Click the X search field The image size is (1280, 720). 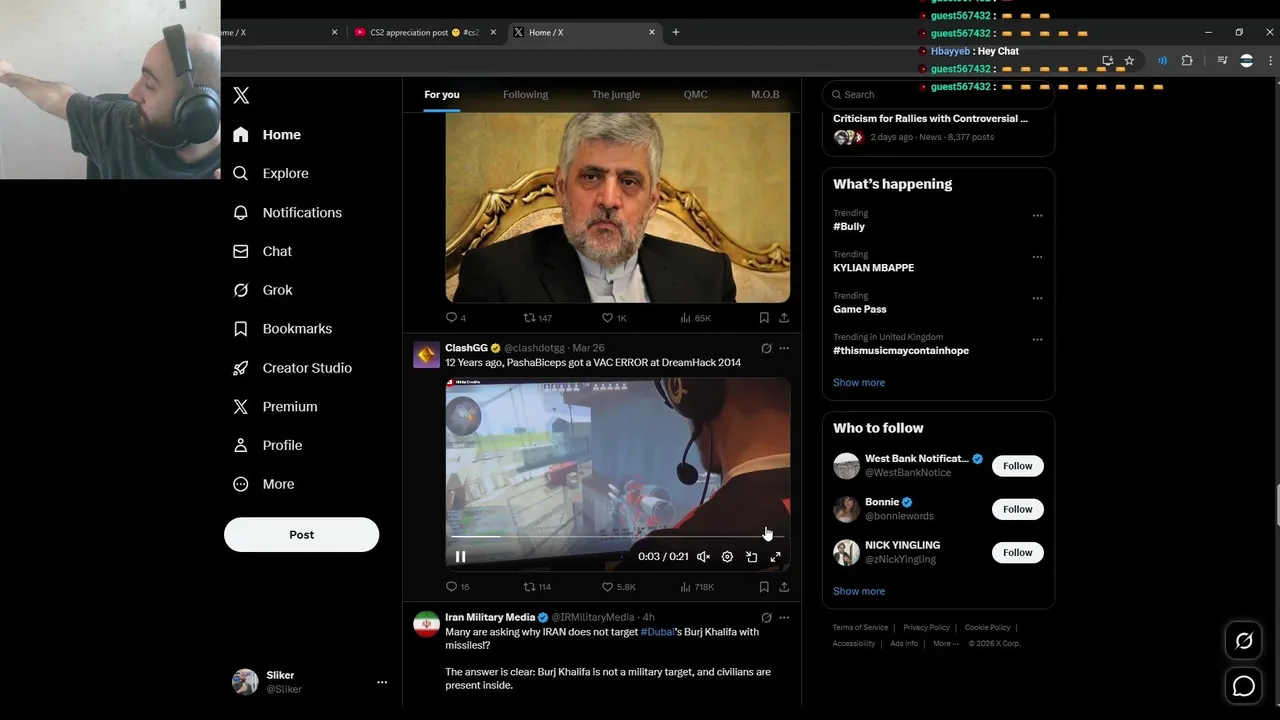(x=938, y=94)
